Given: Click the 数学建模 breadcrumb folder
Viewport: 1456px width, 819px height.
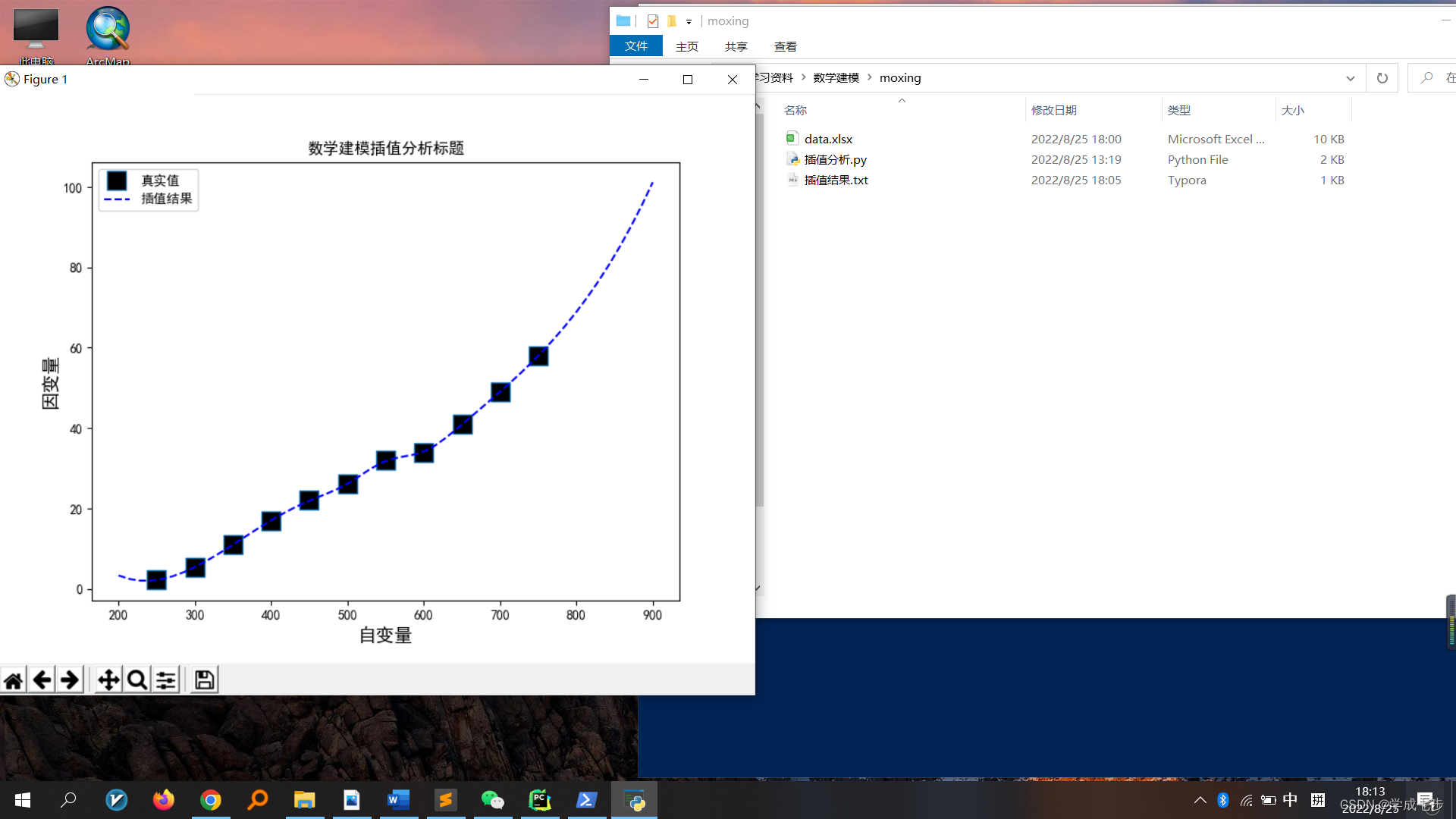Looking at the screenshot, I should coord(836,78).
